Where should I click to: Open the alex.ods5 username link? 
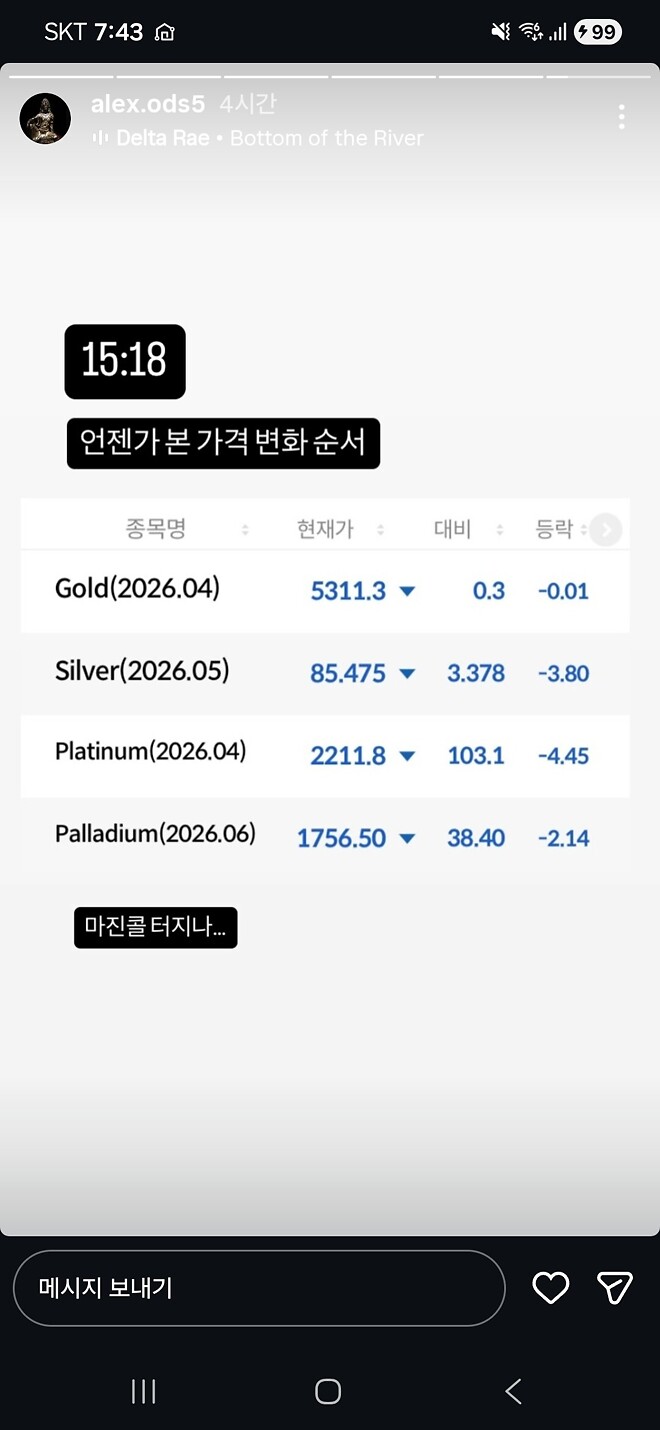point(148,104)
